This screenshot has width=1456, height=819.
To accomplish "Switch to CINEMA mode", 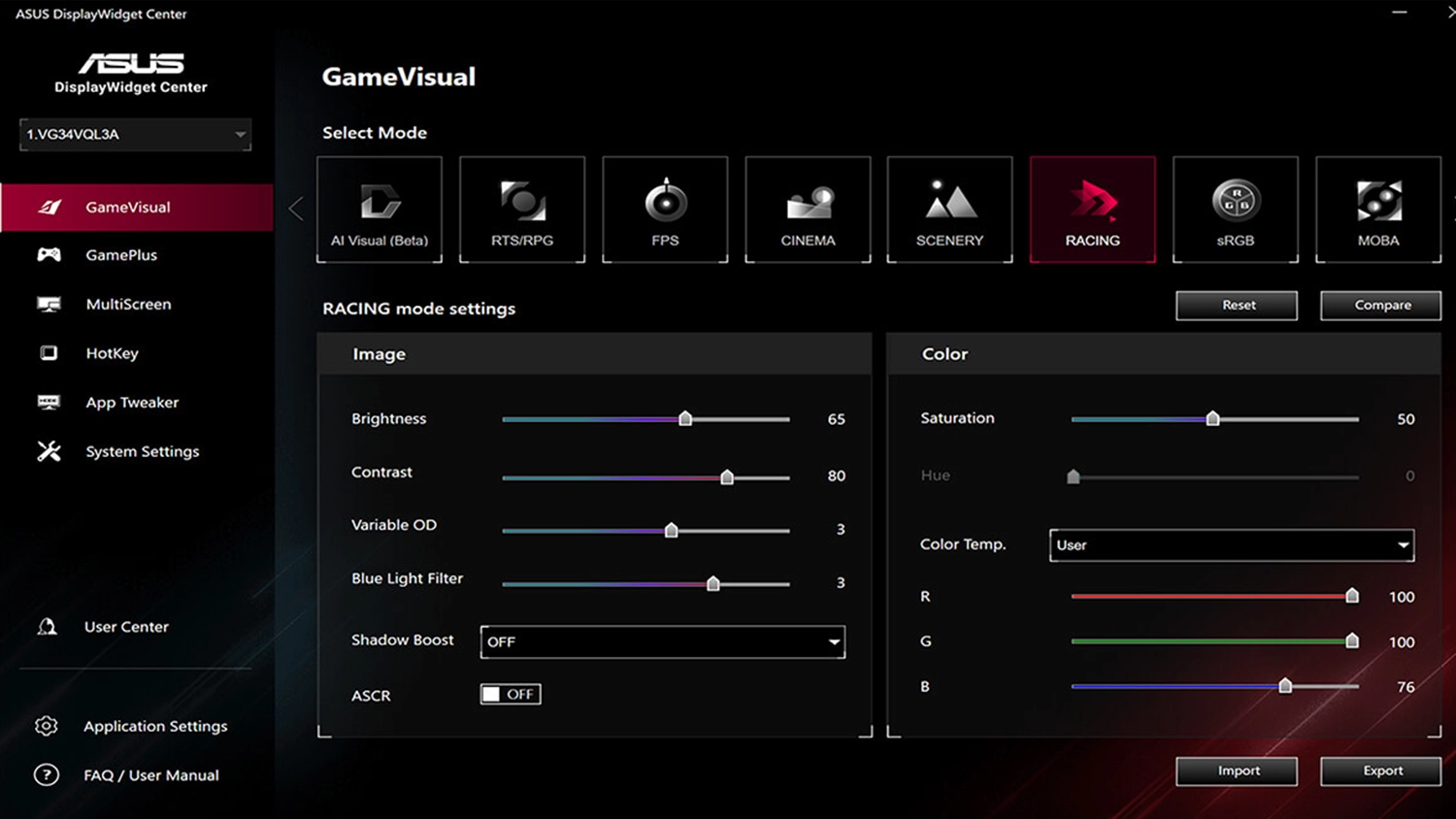I will (x=808, y=210).
